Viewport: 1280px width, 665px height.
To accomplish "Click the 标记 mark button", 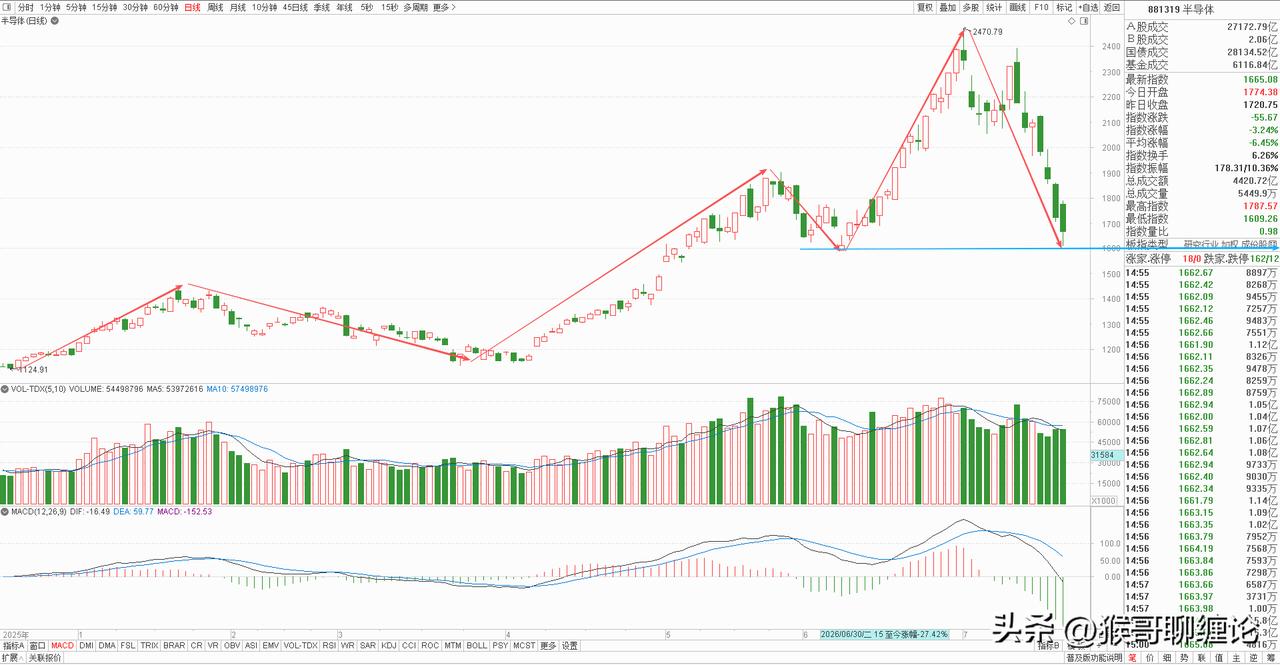I will tap(1064, 7).
